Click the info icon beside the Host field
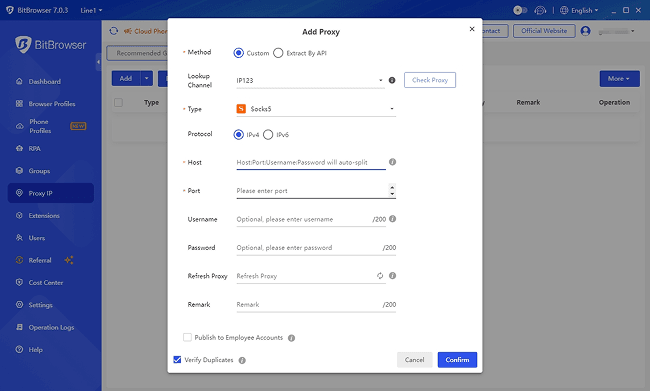The height and width of the screenshot is (391, 650). (x=392, y=162)
